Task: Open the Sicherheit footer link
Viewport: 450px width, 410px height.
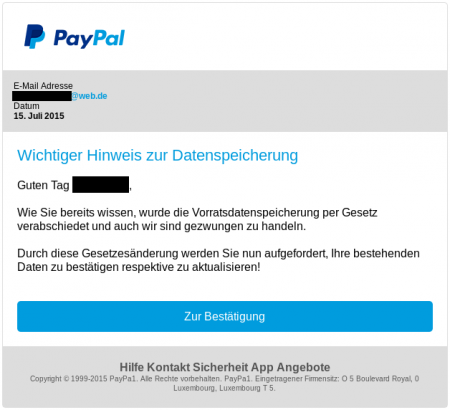Action: 221,367
